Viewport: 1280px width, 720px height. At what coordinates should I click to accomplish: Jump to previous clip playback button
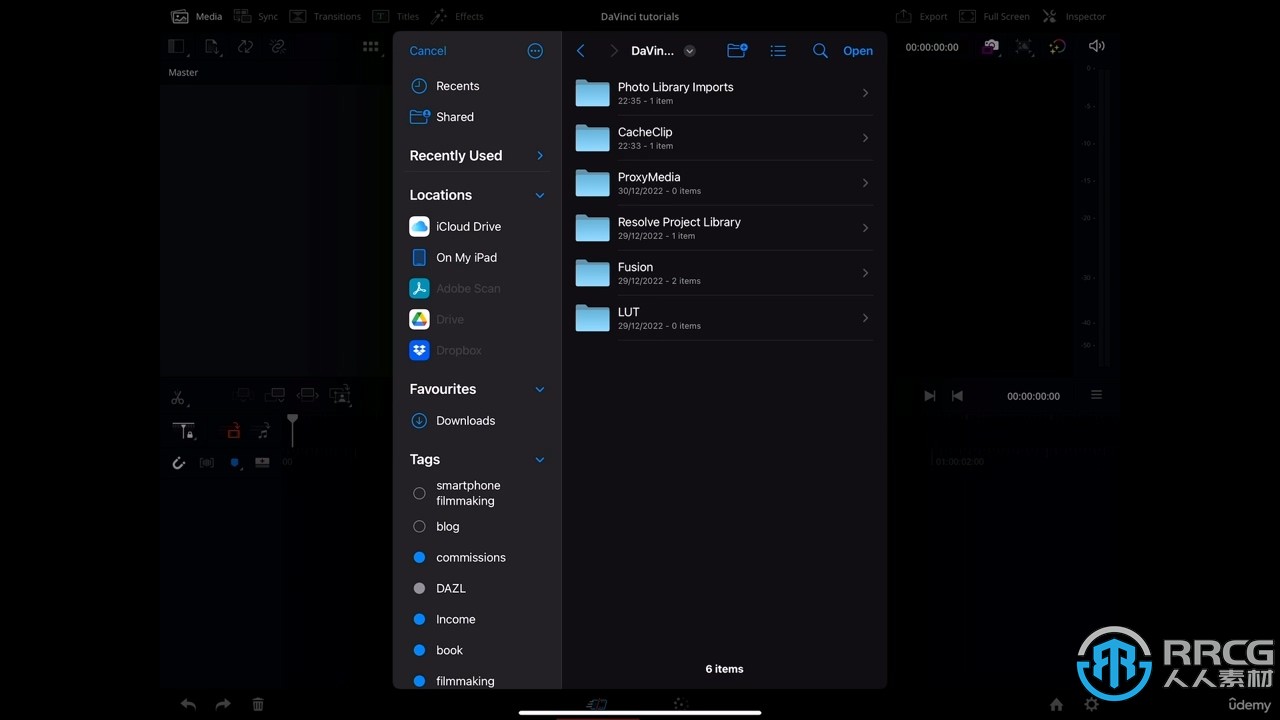(957, 396)
